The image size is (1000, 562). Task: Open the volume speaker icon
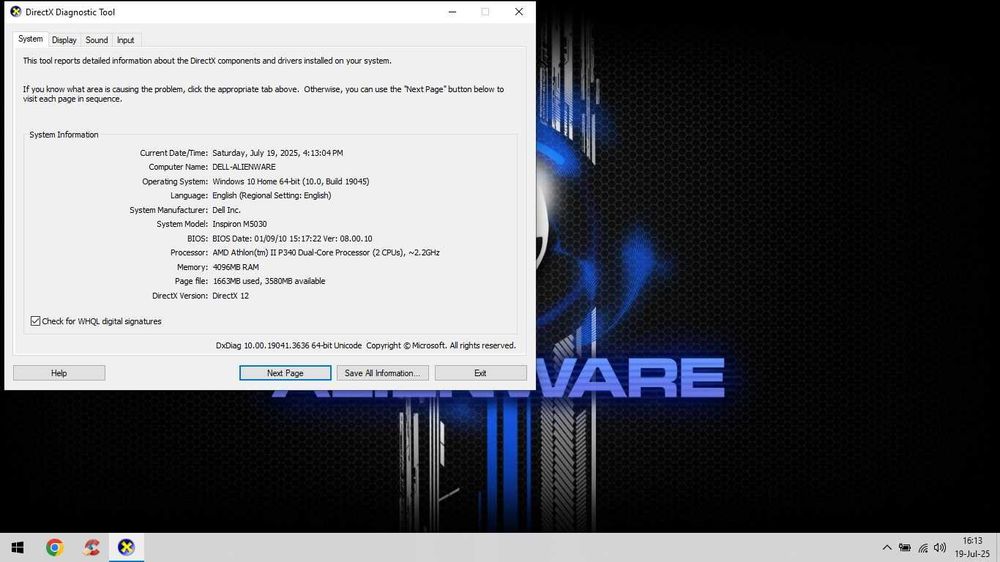pyautogui.click(x=940, y=547)
